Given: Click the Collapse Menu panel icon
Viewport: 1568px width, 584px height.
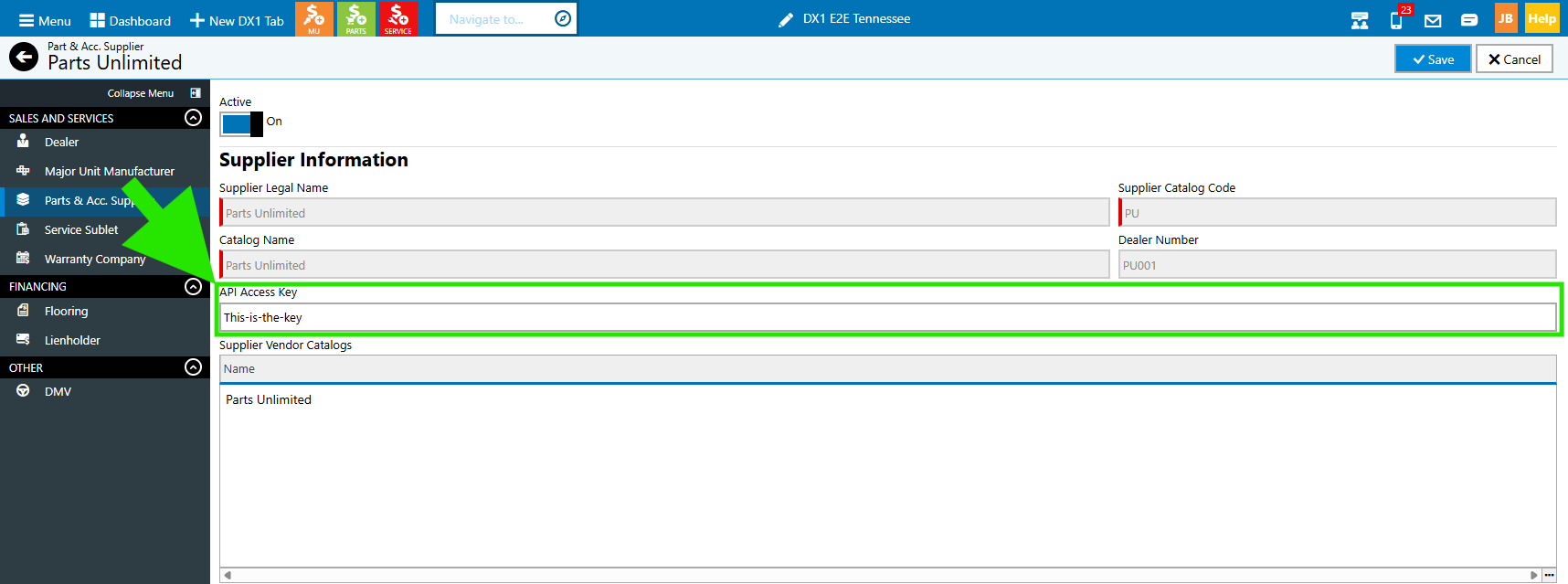Looking at the screenshot, I should coord(196,93).
